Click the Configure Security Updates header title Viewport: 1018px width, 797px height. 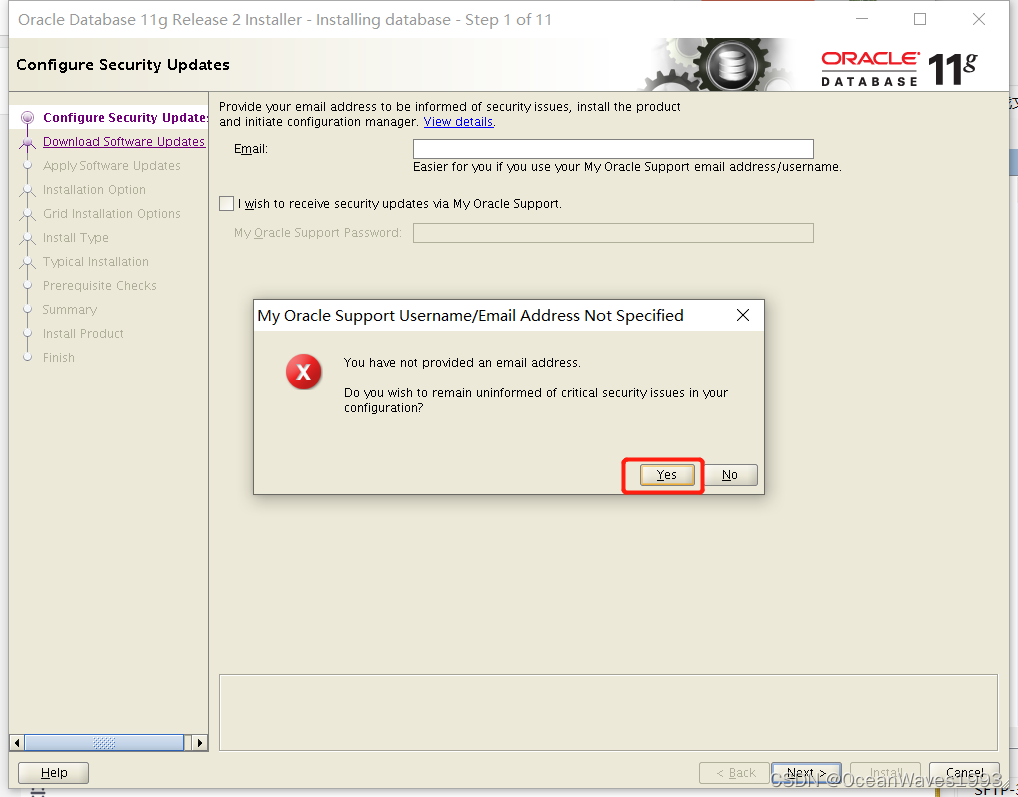(x=123, y=64)
